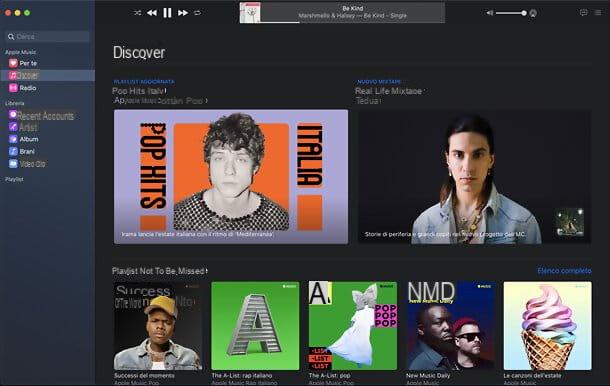The width and height of the screenshot is (610, 386).
Task: Click the small album cover on the Tedua banner
Action: click(x=570, y=222)
